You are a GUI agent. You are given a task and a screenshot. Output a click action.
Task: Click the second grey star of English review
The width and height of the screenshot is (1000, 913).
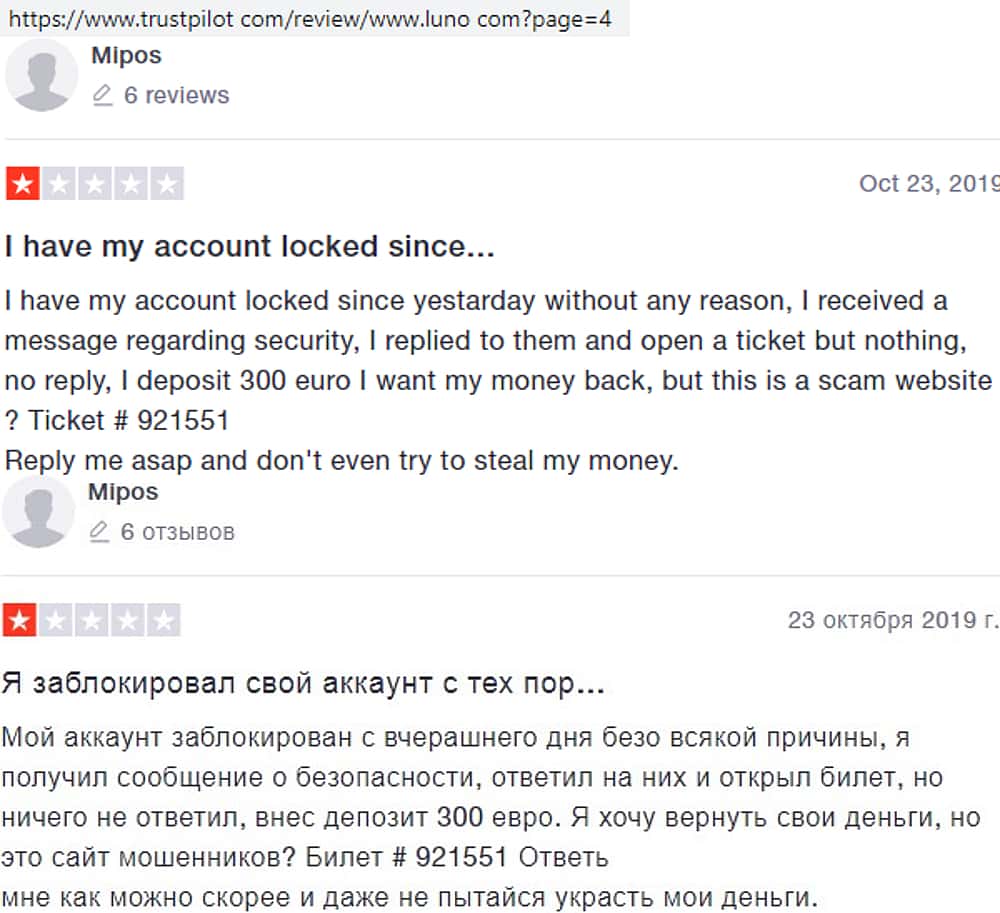coord(58,184)
